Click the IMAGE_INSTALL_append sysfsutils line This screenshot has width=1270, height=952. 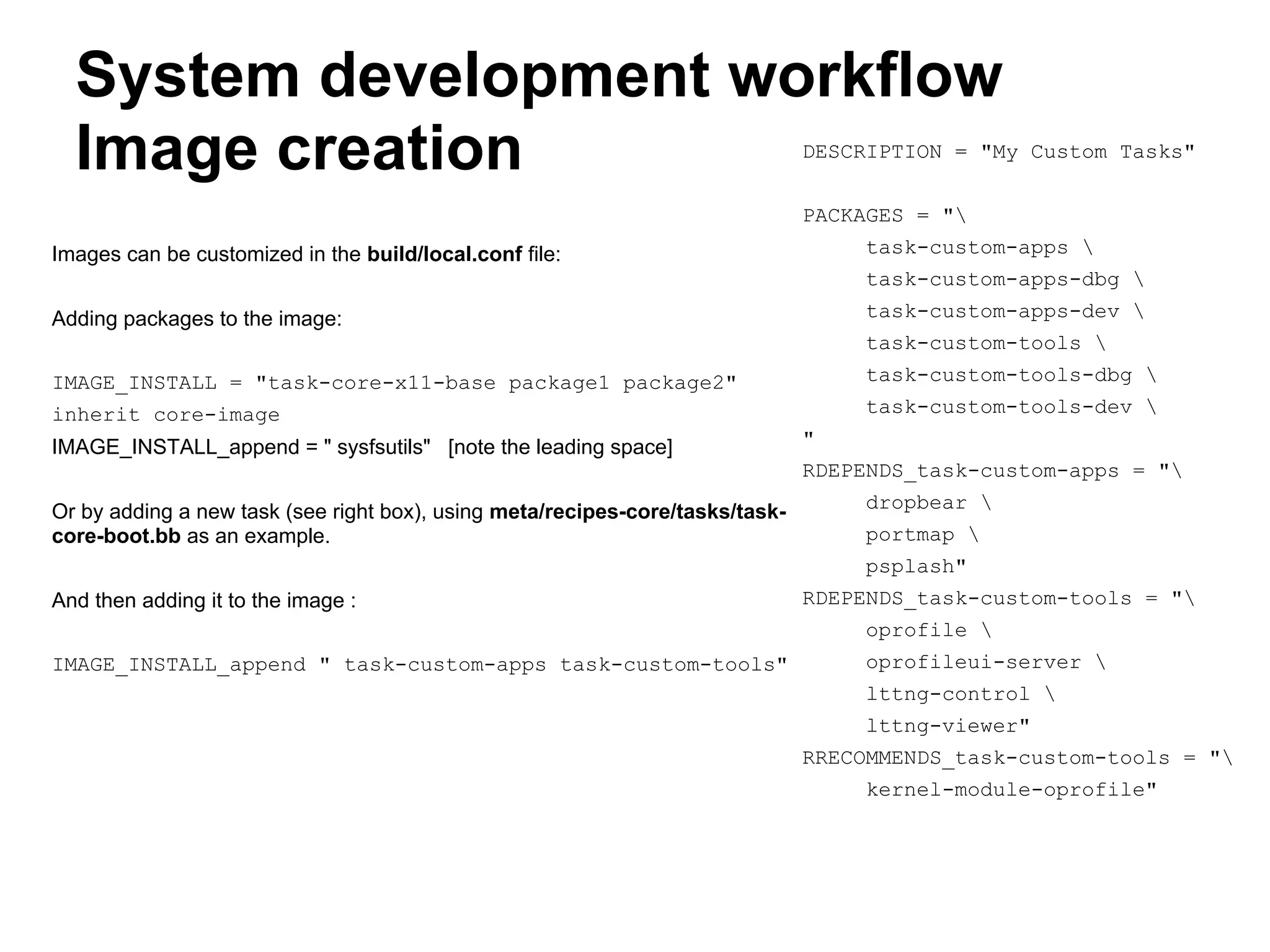241,447
